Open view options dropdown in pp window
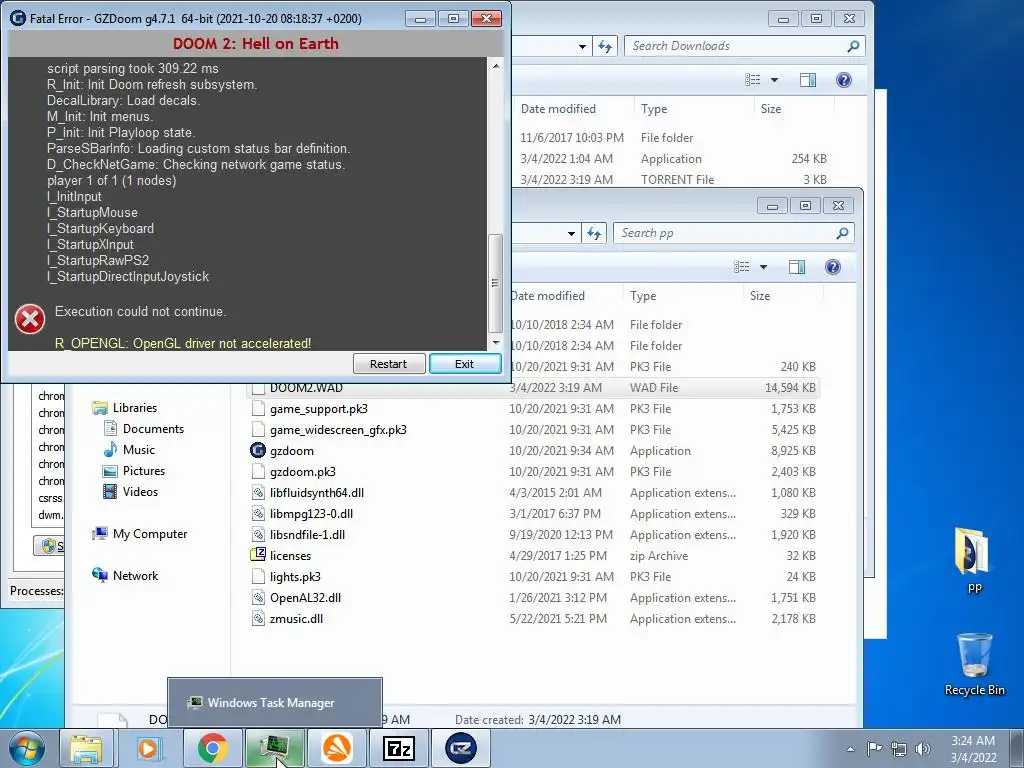This screenshot has height=768, width=1024. pos(763,266)
